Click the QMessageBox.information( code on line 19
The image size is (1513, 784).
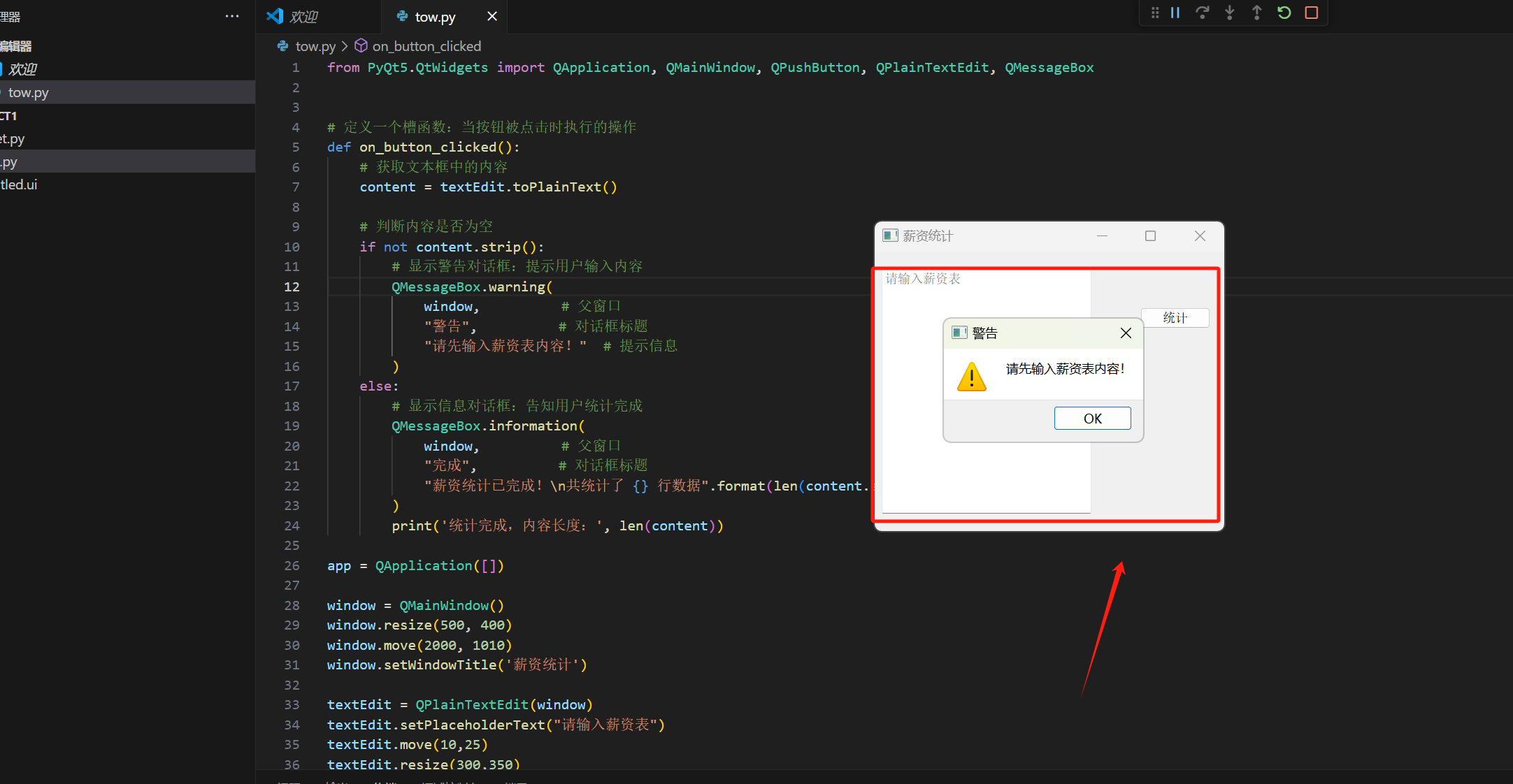(x=488, y=426)
